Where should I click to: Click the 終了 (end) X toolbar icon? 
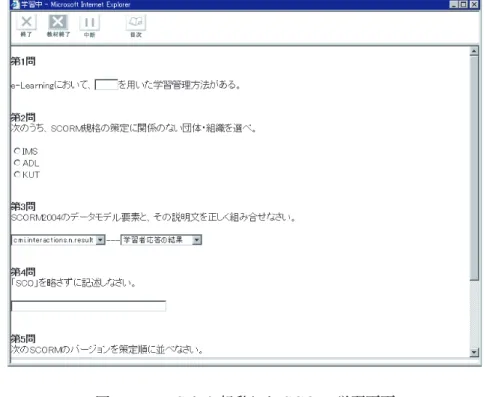pyautogui.click(x=26, y=22)
